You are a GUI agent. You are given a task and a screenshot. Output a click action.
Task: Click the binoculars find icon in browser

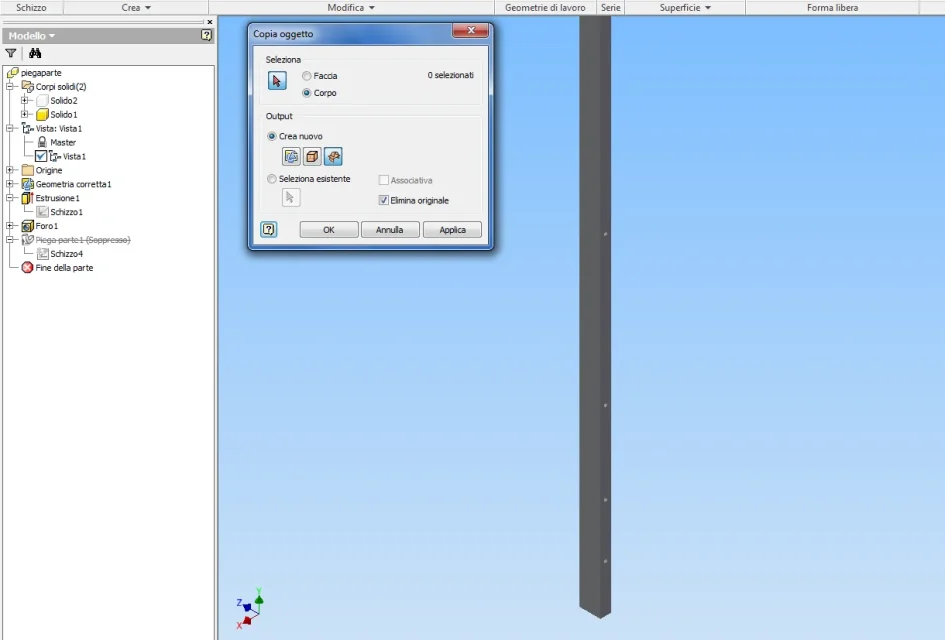(x=35, y=53)
